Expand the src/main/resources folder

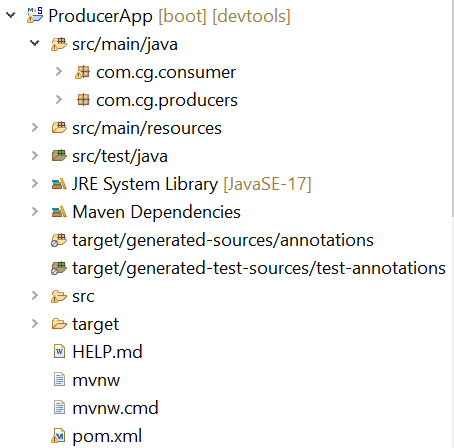tap(35, 127)
